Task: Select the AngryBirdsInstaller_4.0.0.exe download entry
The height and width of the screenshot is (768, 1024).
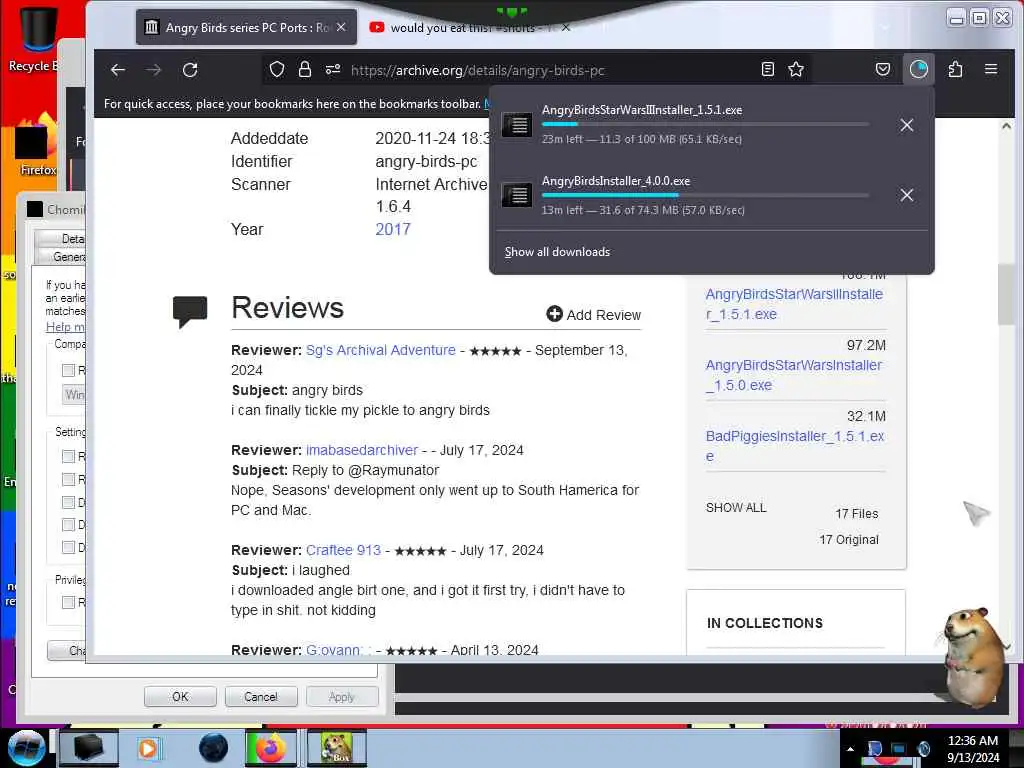Action: [712, 195]
